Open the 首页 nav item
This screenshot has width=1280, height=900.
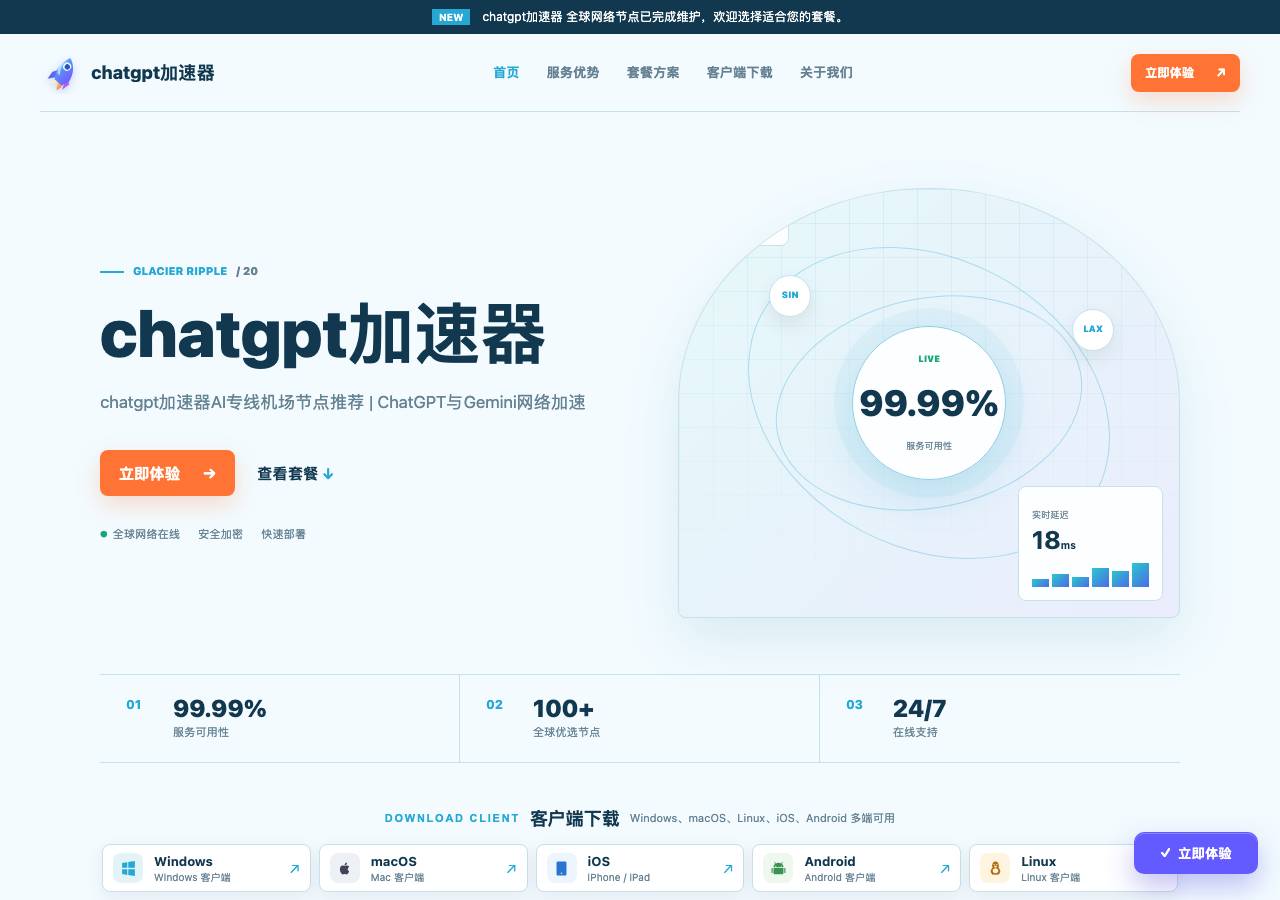pyautogui.click(x=506, y=73)
